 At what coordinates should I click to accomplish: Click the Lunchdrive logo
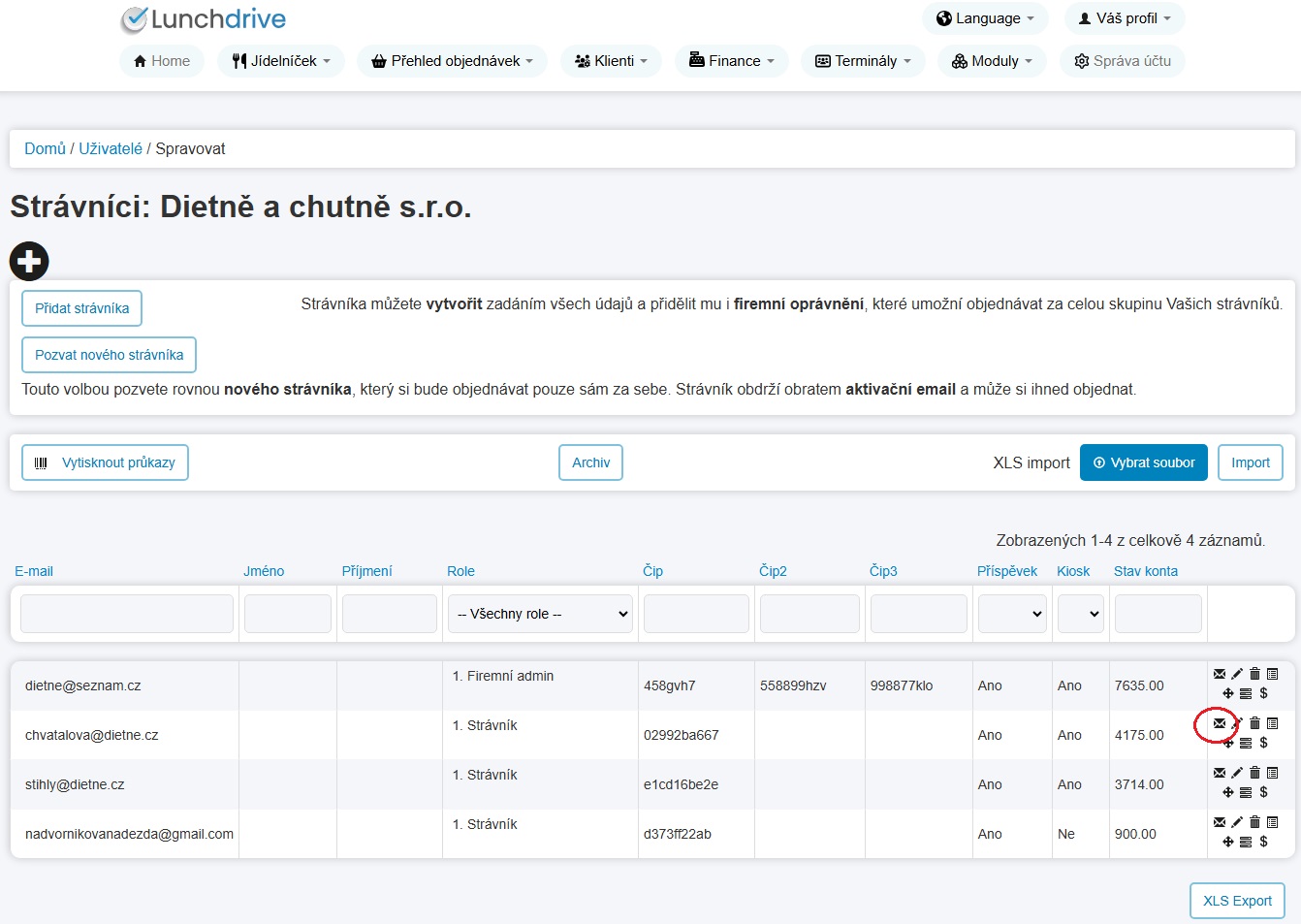tap(203, 19)
